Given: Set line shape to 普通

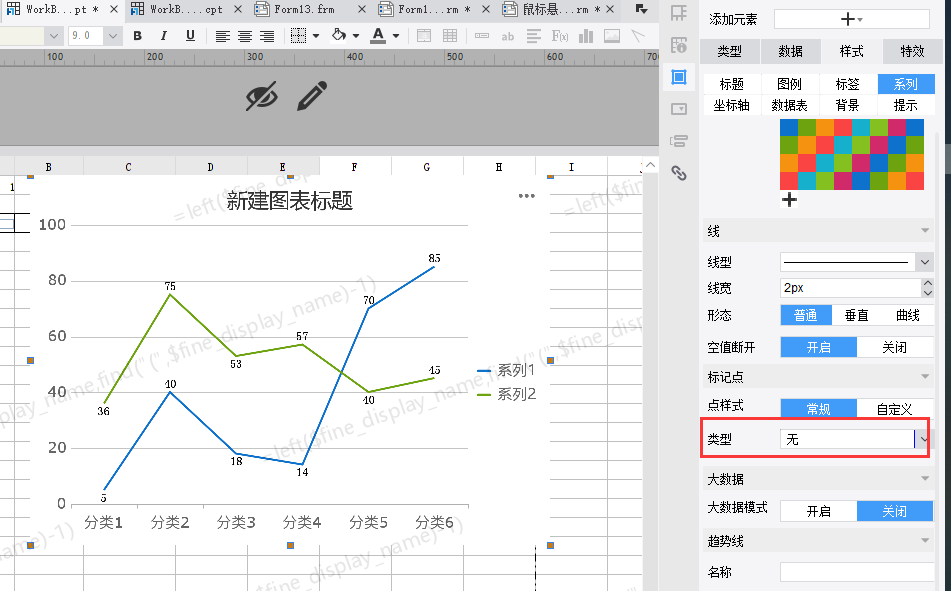Looking at the screenshot, I should click(x=805, y=316).
